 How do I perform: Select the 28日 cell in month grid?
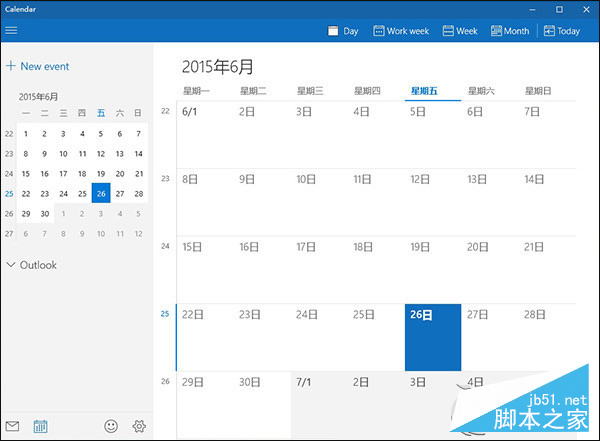click(x=547, y=338)
